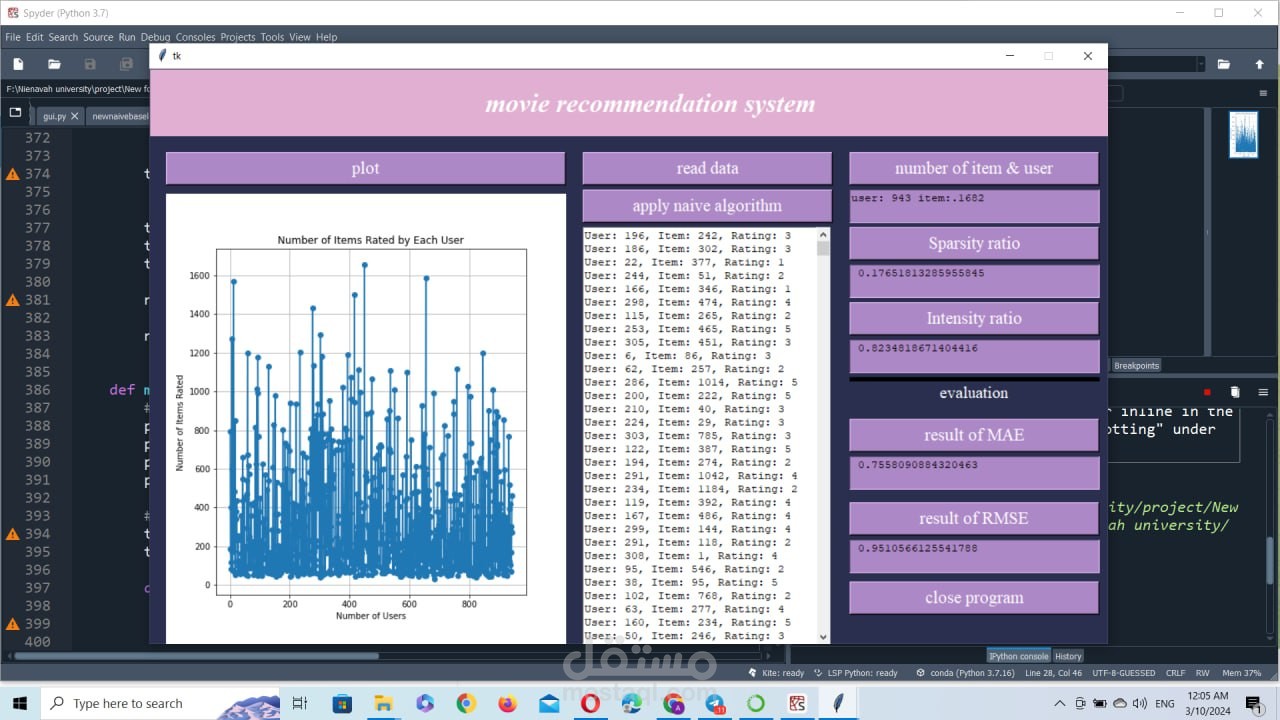1280x720 pixels.
Task: Click the red stop kernel button
Action: (1207, 392)
